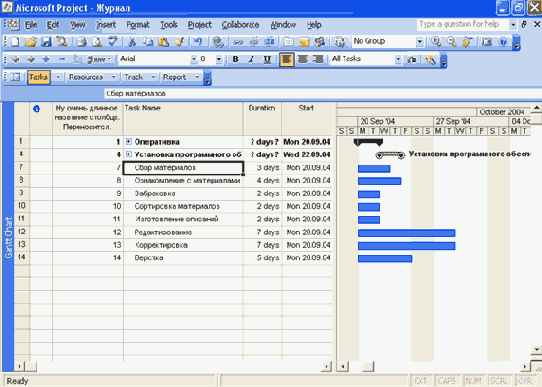The height and width of the screenshot is (387, 542).
Task: Open the All Tasks filter dropdown
Action: click(398, 59)
